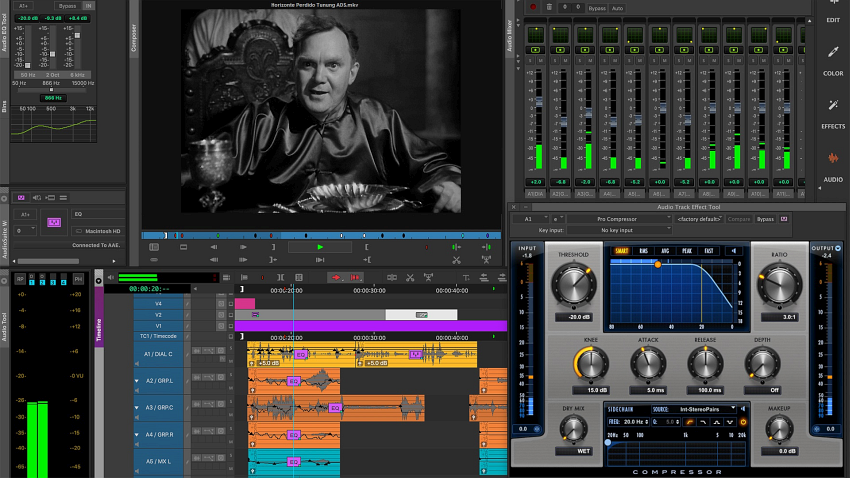Click the purple EQ icon on A5 / MX L clip
Image resolution: width=850 pixels, height=478 pixels.
pos(294,462)
